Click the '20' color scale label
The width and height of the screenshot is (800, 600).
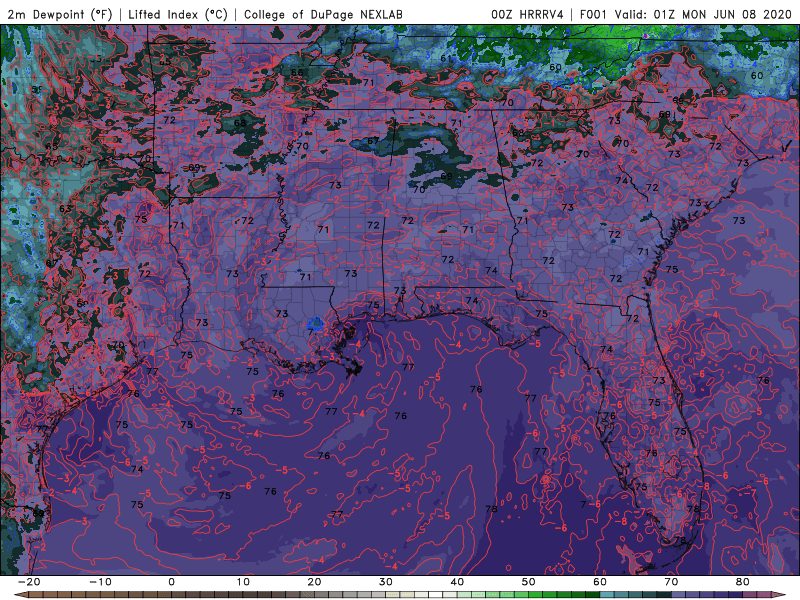(314, 582)
